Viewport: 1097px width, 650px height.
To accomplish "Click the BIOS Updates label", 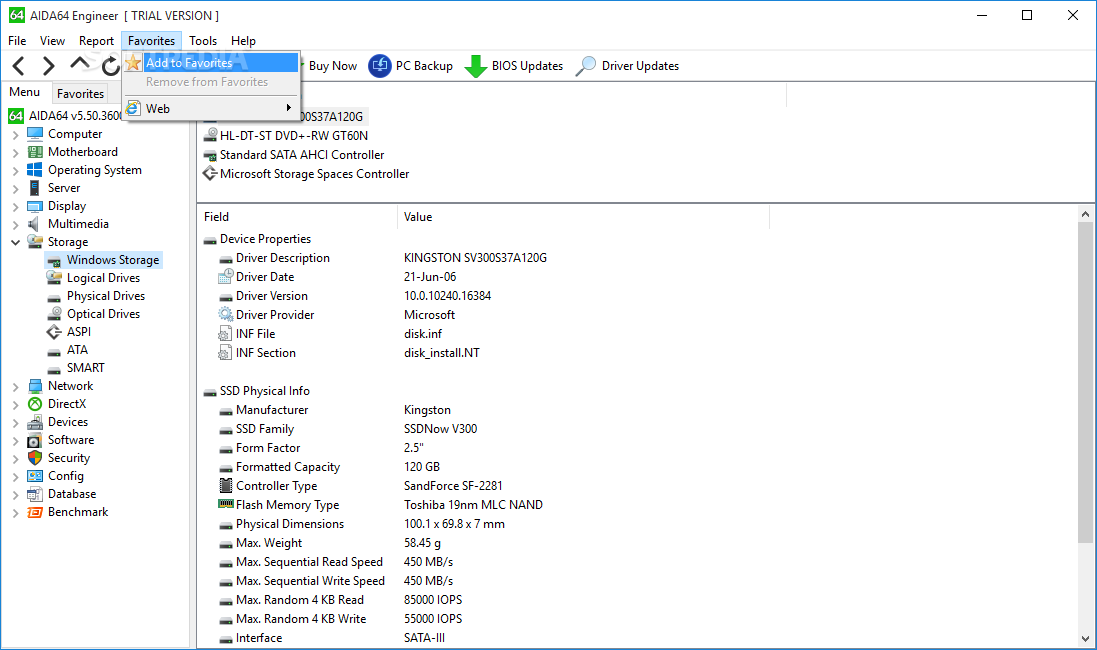I will (528, 66).
